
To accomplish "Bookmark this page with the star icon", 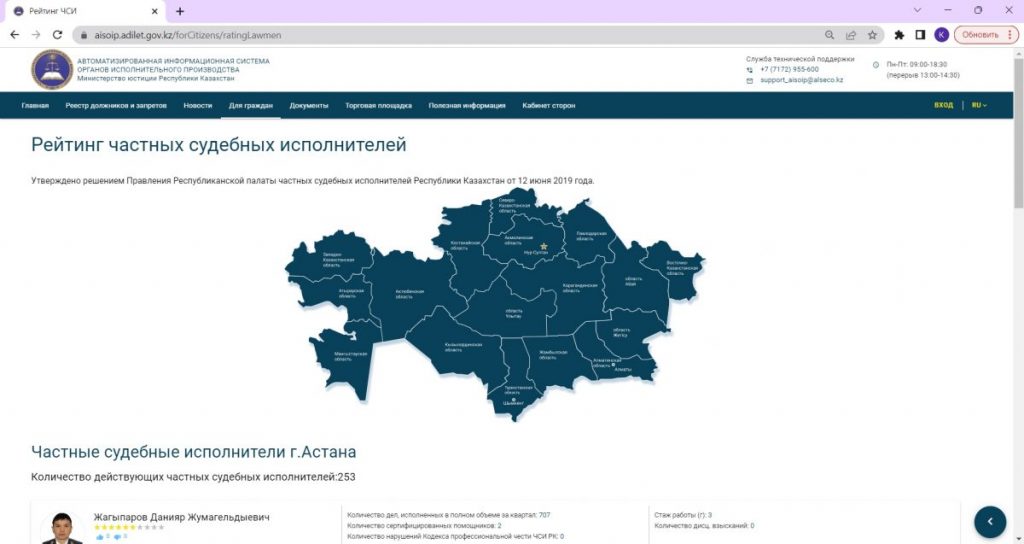I will pyautogui.click(x=872, y=35).
